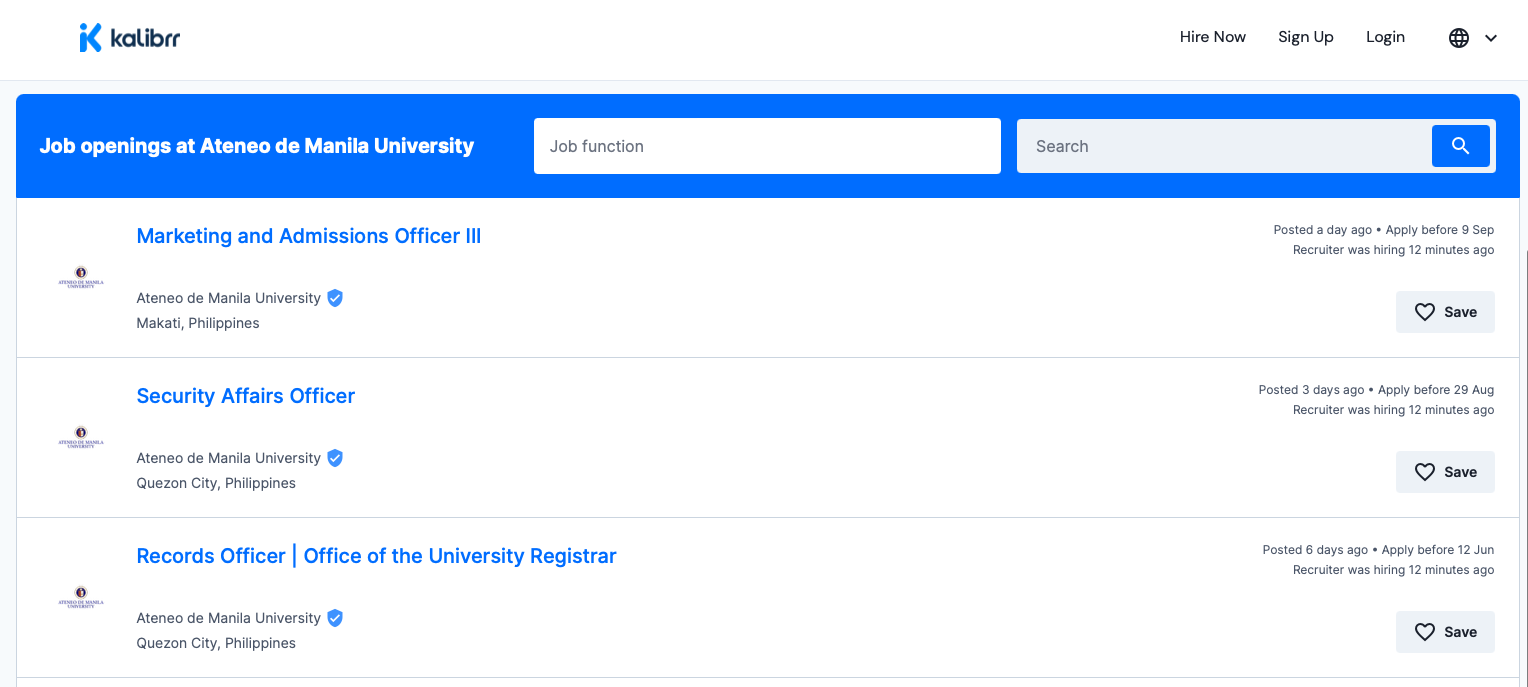Viewport: 1528px width, 687px height.
Task: Click verified badge on Security Affairs company
Action: [335, 458]
